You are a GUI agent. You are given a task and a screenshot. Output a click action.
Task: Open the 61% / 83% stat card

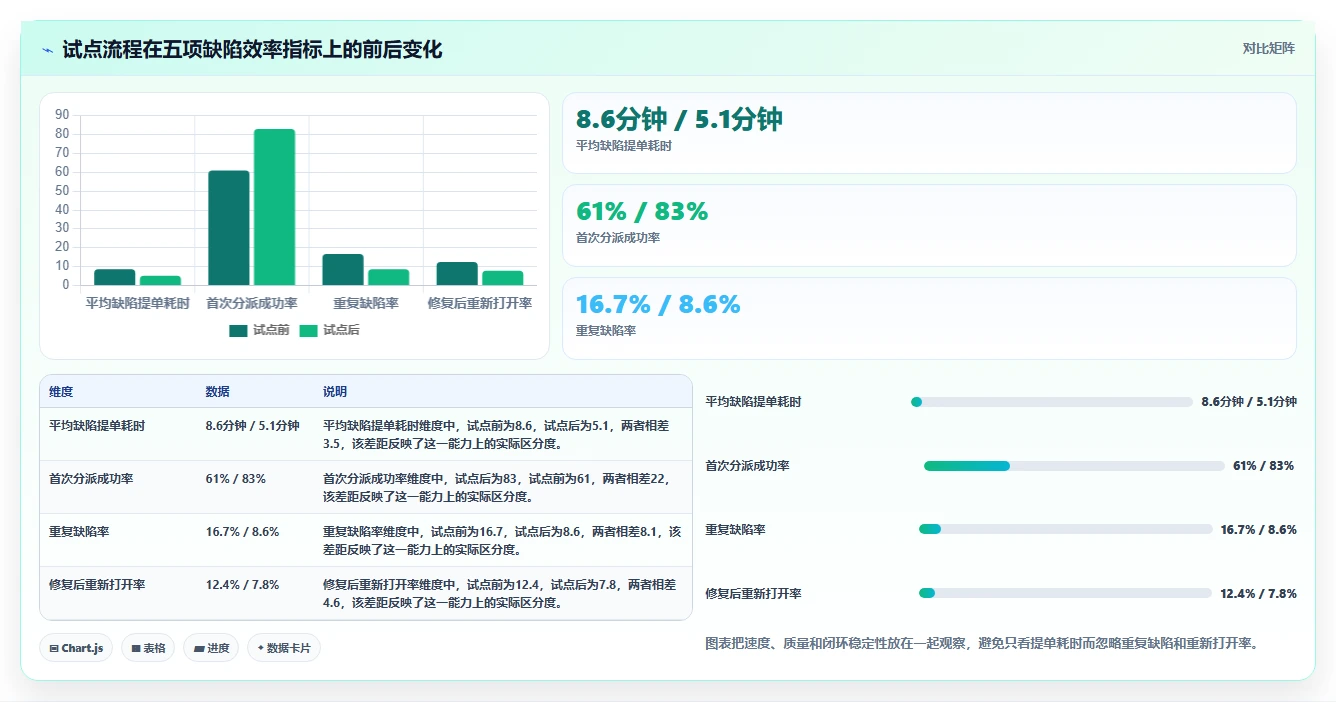click(929, 225)
